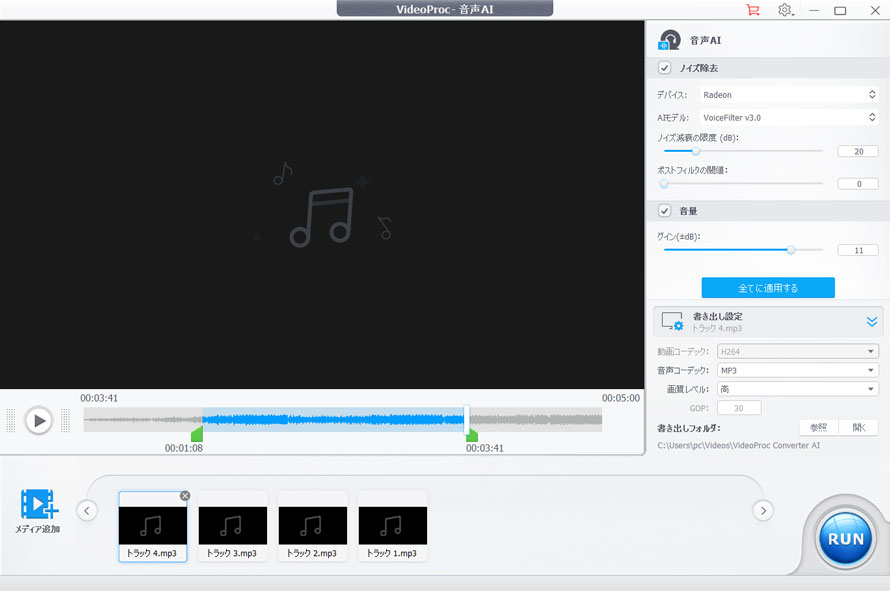Viewport: 890px width, 591px height.
Task: Click the 書き出し設定 monitor gear icon
Action: [673, 321]
